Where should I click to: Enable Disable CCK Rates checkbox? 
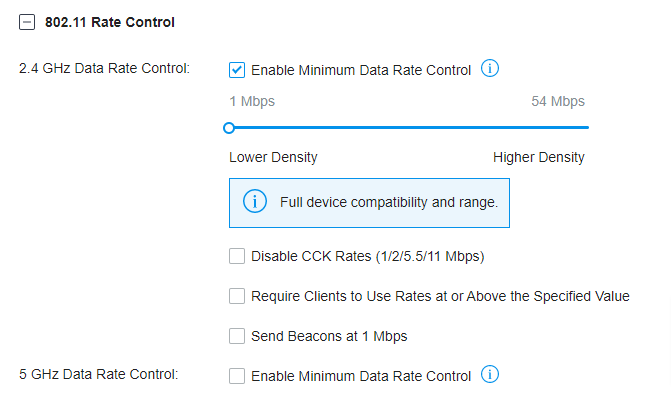237,256
